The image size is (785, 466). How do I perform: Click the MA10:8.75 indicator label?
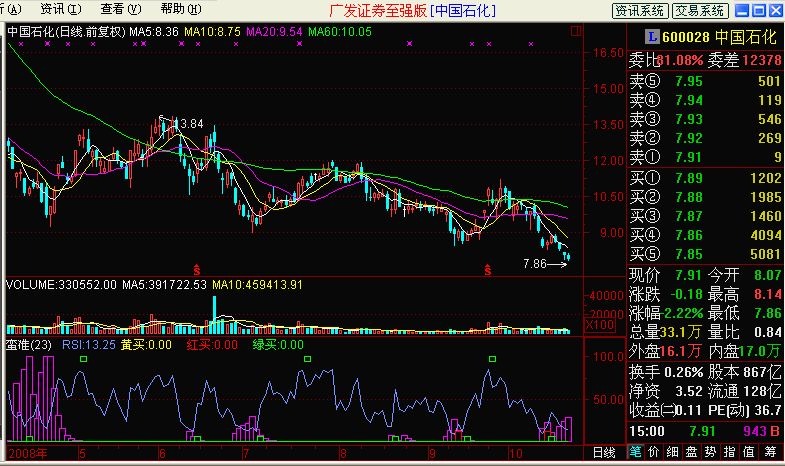pyautogui.click(x=212, y=32)
